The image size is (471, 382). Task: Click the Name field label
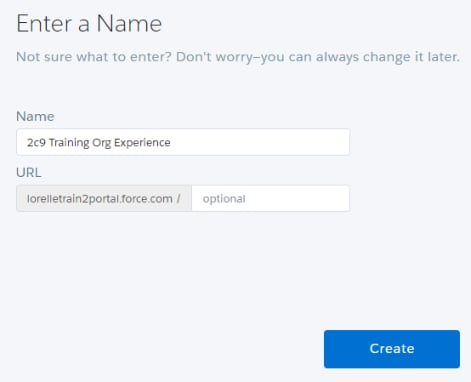pyautogui.click(x=35, y=116)
